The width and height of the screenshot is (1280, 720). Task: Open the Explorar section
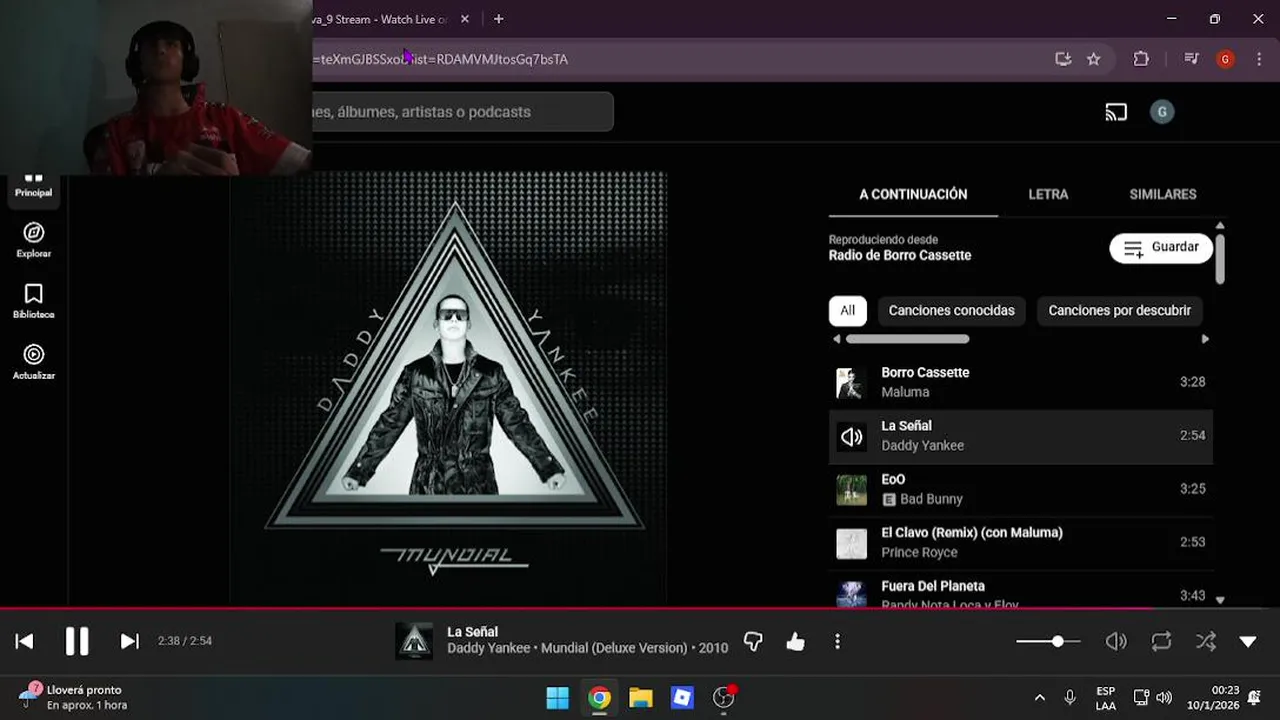pyautogui.click(x=33, y=240)
